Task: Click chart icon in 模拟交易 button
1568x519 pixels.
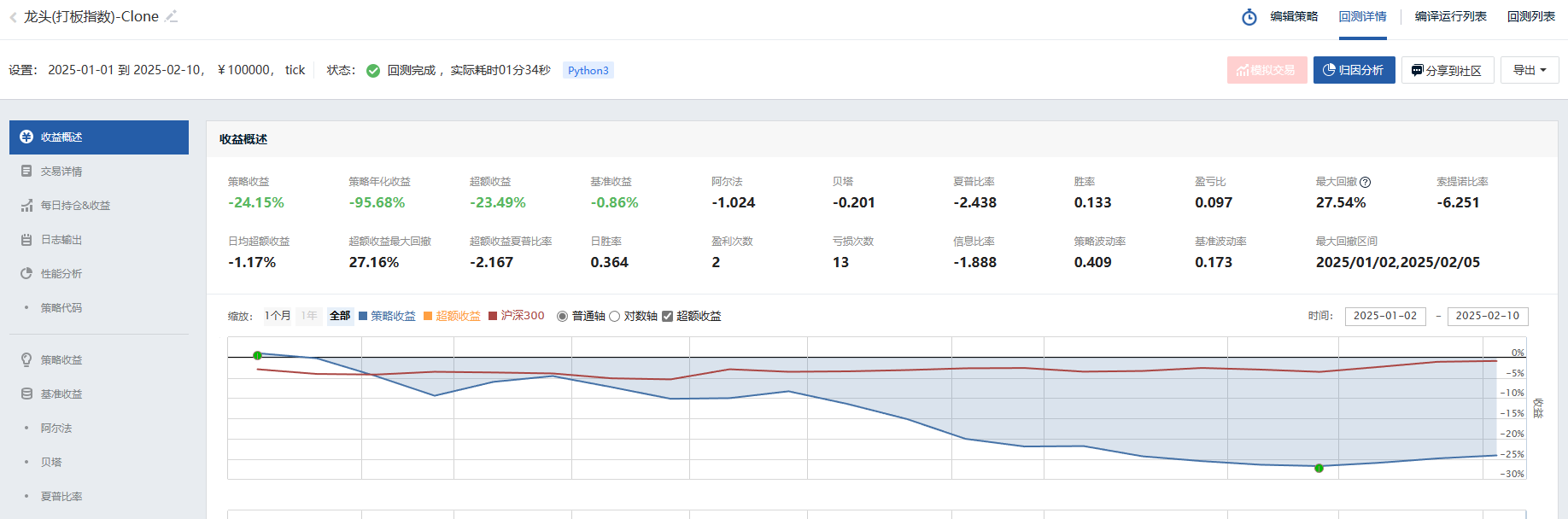Action: pos(1243,70)
